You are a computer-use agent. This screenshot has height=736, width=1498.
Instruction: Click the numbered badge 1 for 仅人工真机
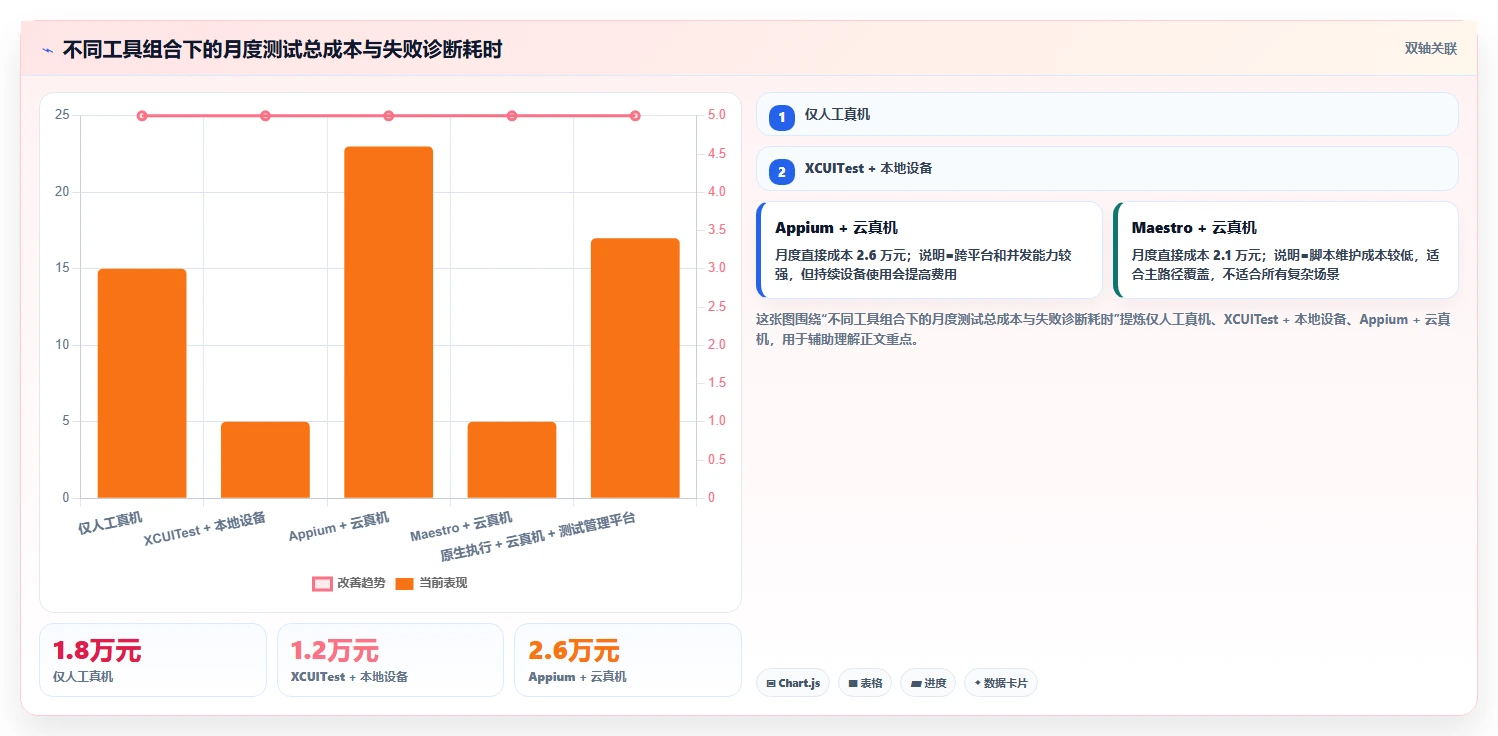[782, 117]
